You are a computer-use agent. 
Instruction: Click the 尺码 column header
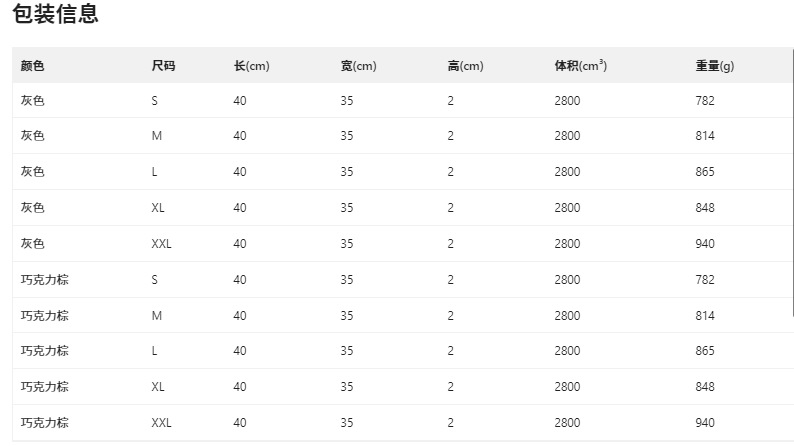click(x=163, y=66)
